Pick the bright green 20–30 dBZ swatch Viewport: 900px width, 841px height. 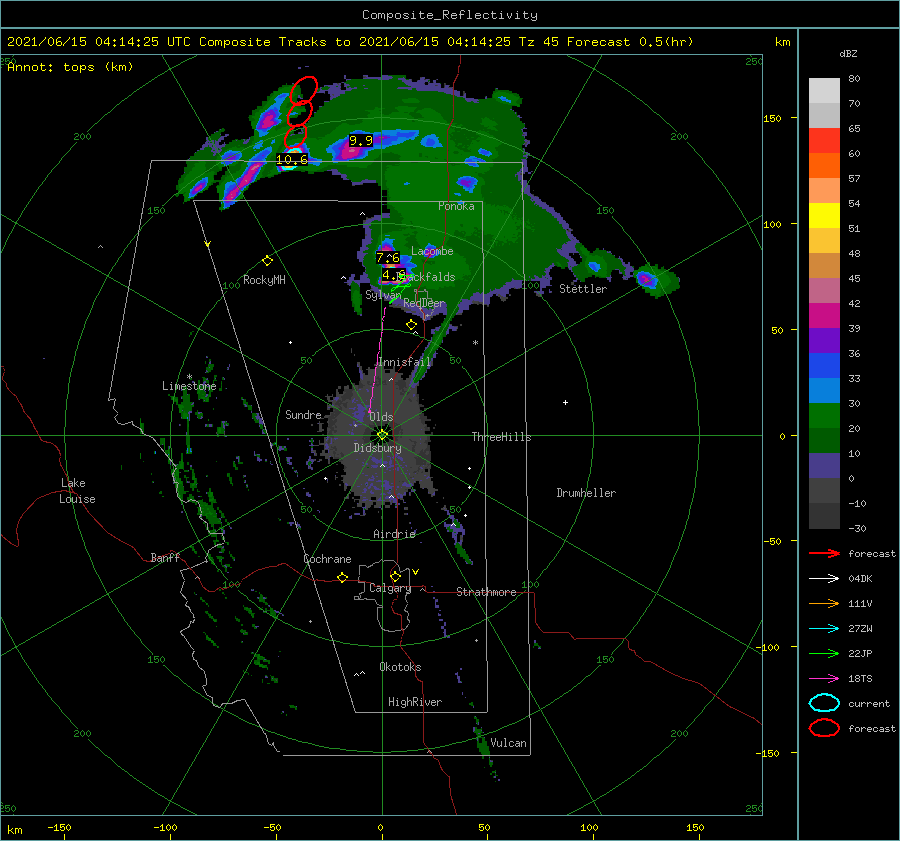tap(824, 416)
